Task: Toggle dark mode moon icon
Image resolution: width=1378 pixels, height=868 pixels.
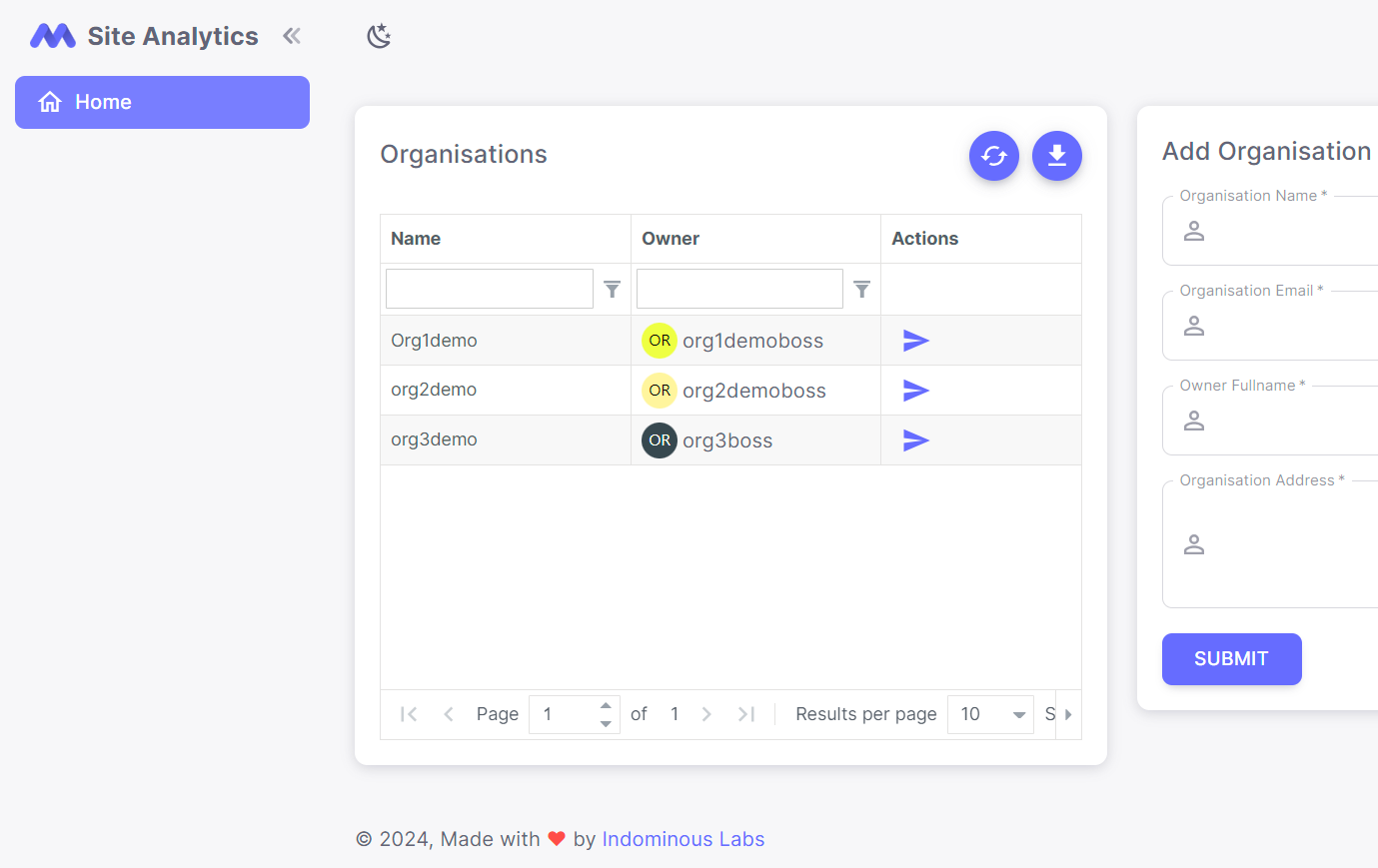Action: pos(379,37)
